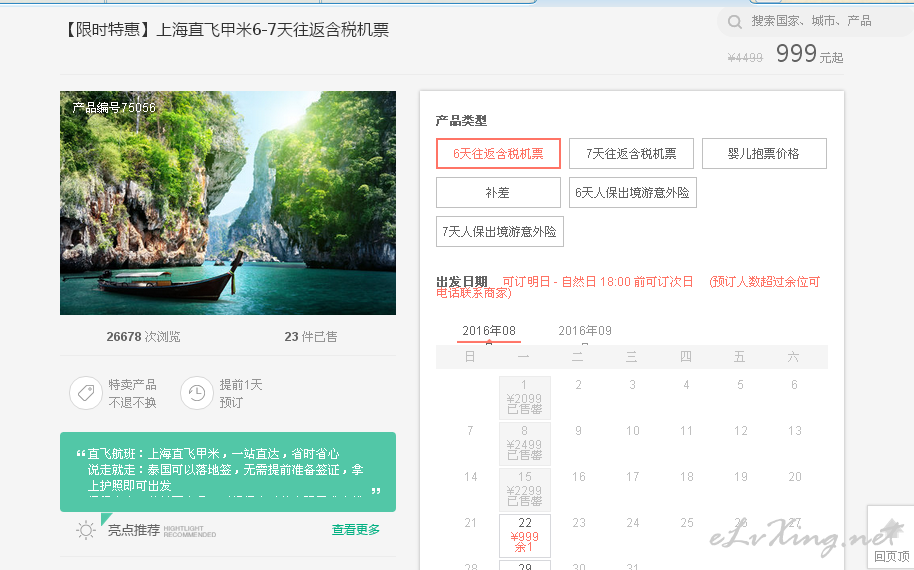Image resolution: width=914 pixels, height=570 pixels.
Task: Click the 999元起 price text
Action: click(809, 54)
